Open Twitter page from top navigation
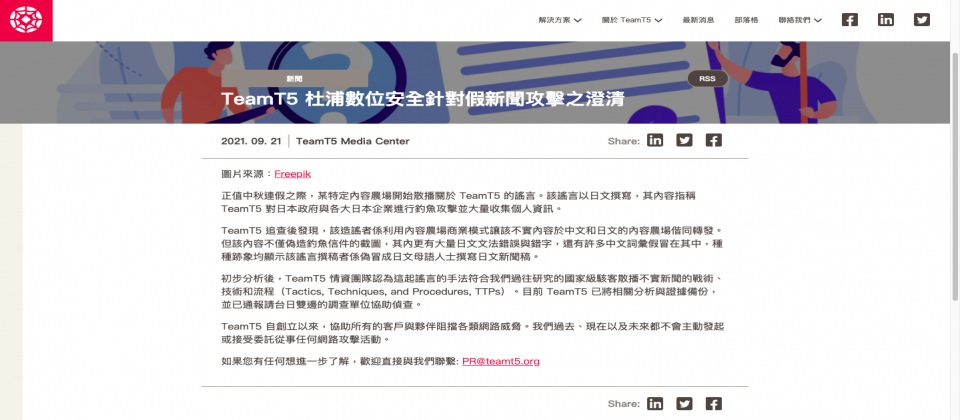960x420 pixels. [921, 20]
